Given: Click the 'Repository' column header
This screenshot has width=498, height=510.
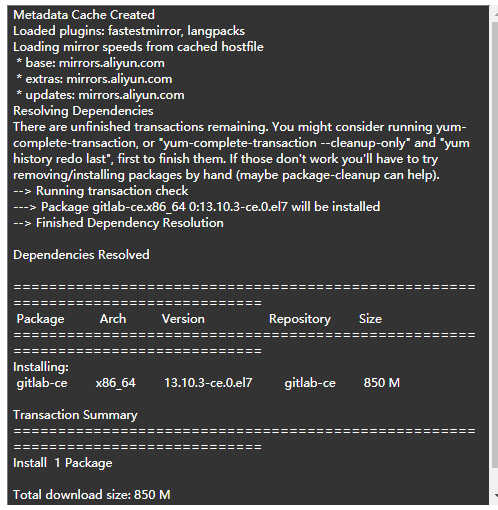Looking at the screenshot, I should pos(300,319).
